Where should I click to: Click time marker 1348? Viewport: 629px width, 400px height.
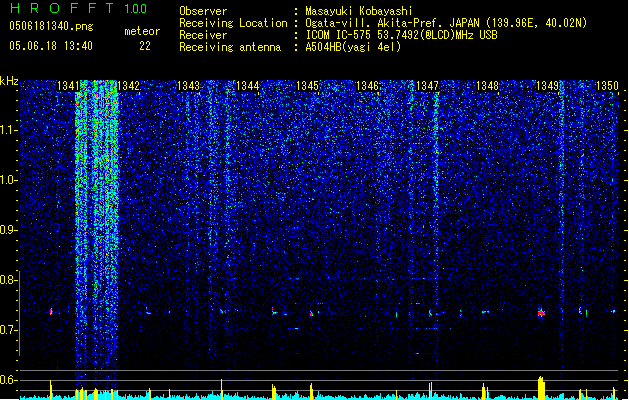point(487,86)
